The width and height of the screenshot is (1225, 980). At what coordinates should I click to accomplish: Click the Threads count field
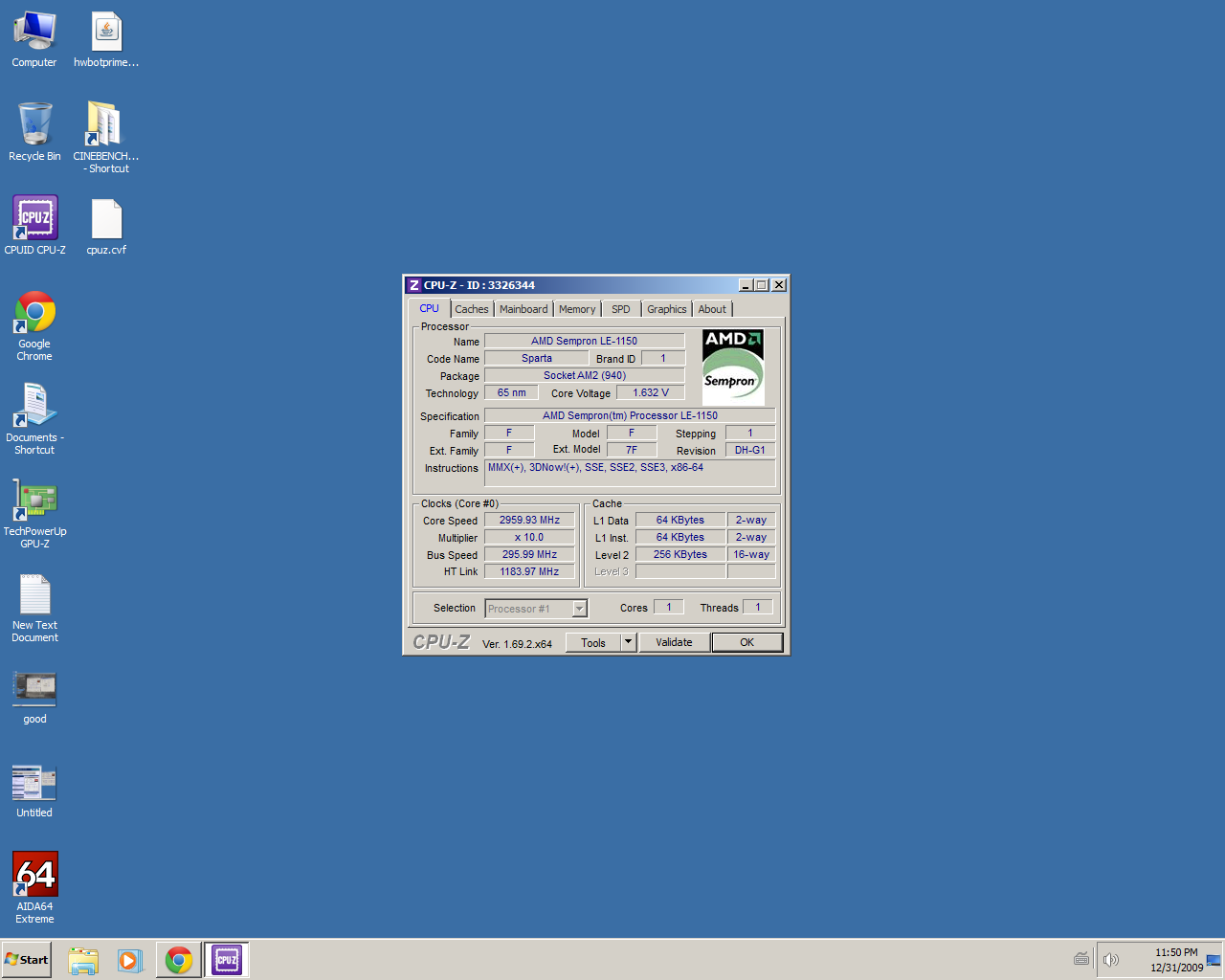coord(758,607)
